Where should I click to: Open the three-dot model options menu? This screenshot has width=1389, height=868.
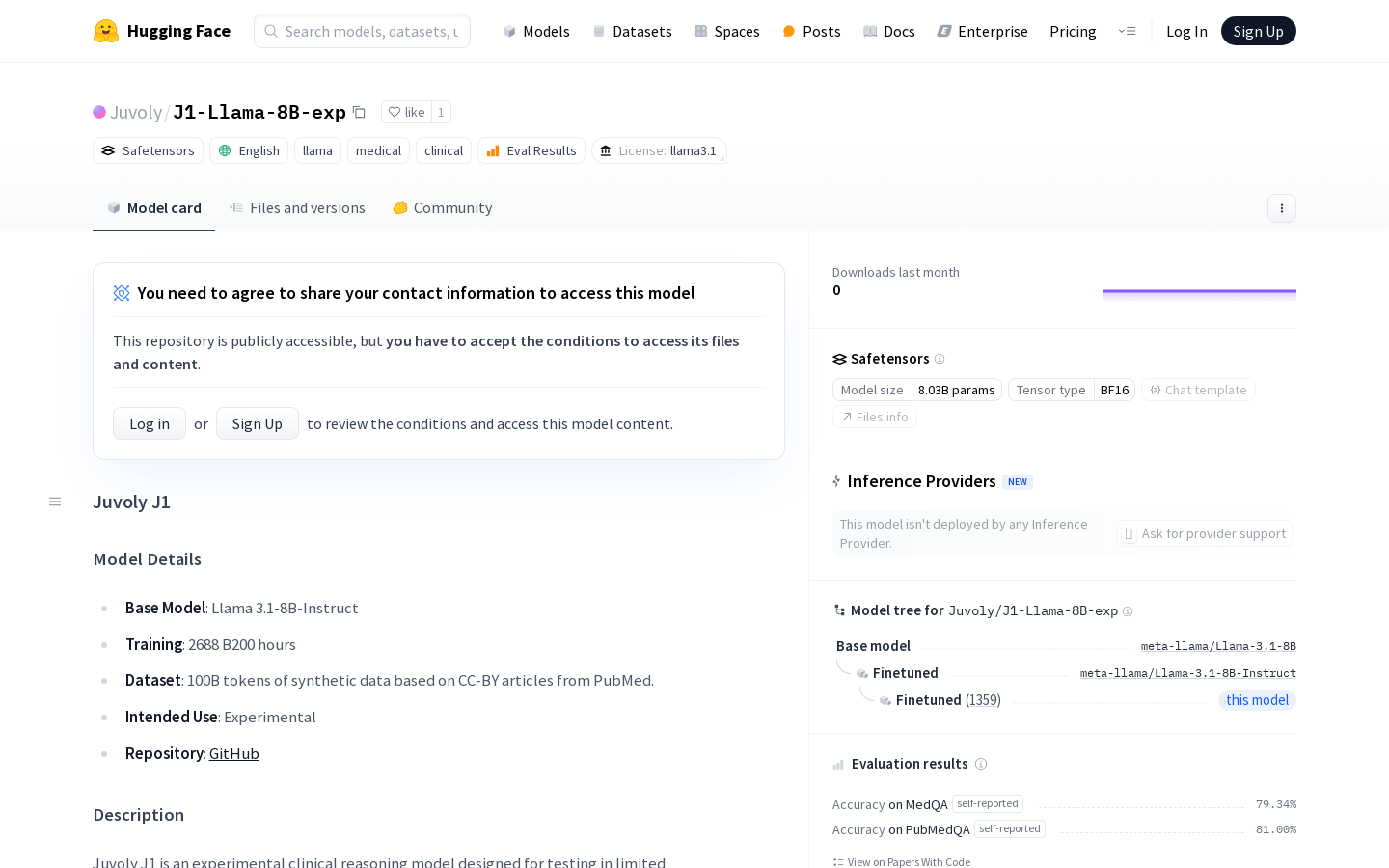(1281, 208)
